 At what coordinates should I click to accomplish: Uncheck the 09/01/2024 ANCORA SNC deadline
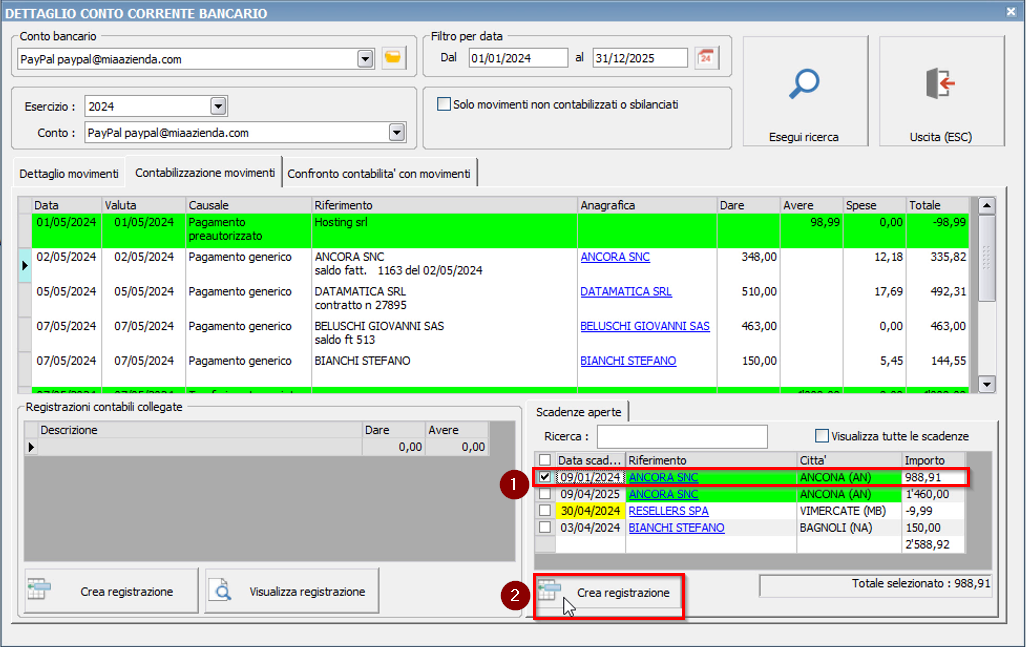click(545, 477)
